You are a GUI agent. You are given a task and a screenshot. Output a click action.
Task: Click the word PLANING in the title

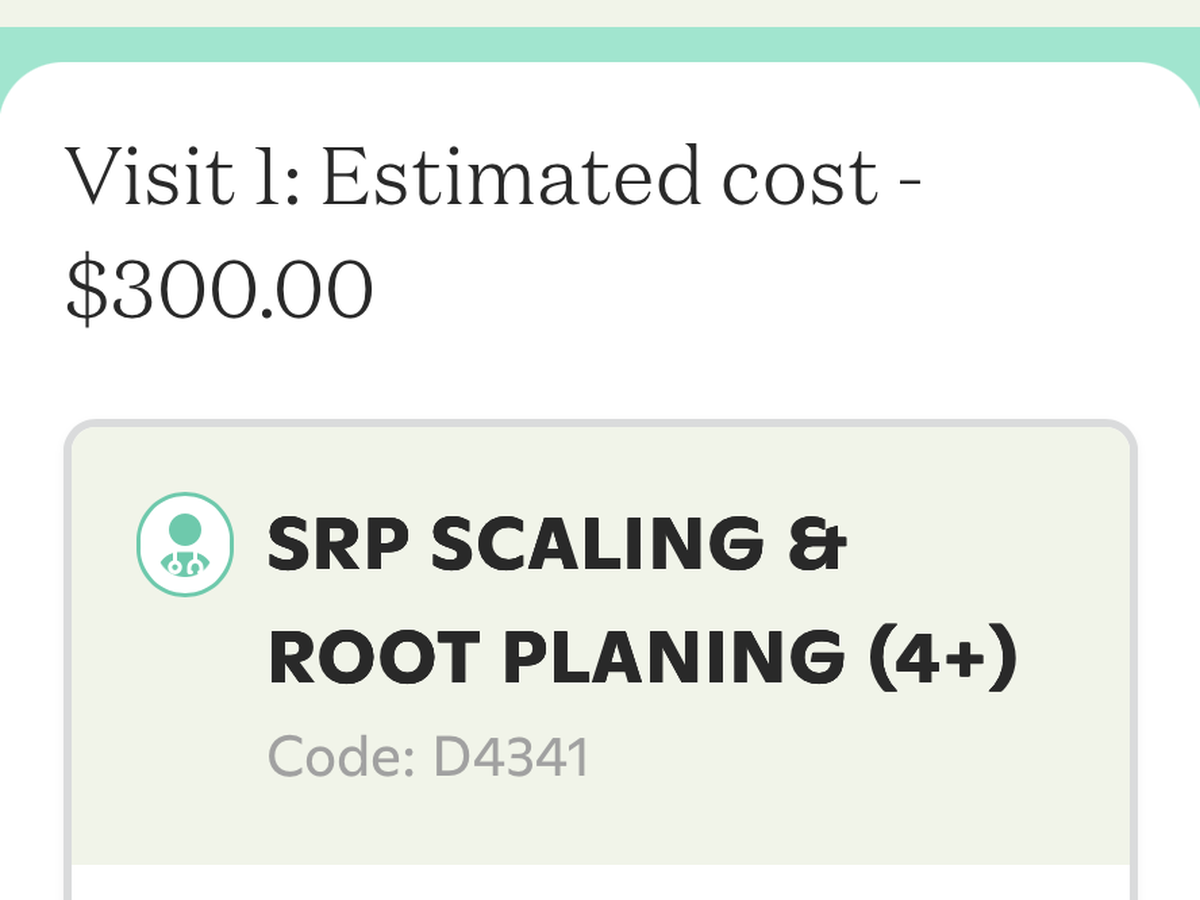tap(673, 657)
